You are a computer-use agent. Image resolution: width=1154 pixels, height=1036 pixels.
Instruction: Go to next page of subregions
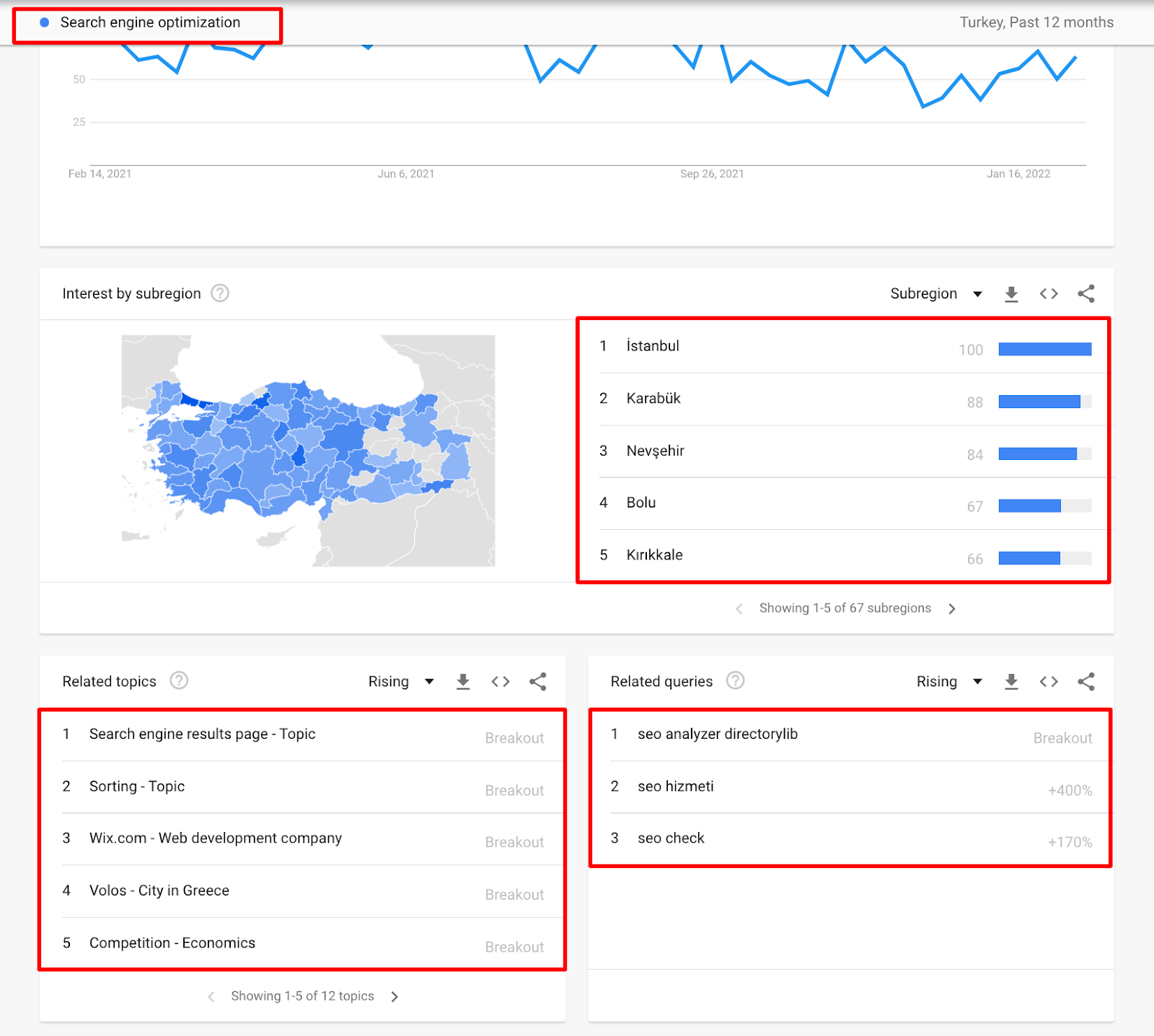tap(952, 608)
